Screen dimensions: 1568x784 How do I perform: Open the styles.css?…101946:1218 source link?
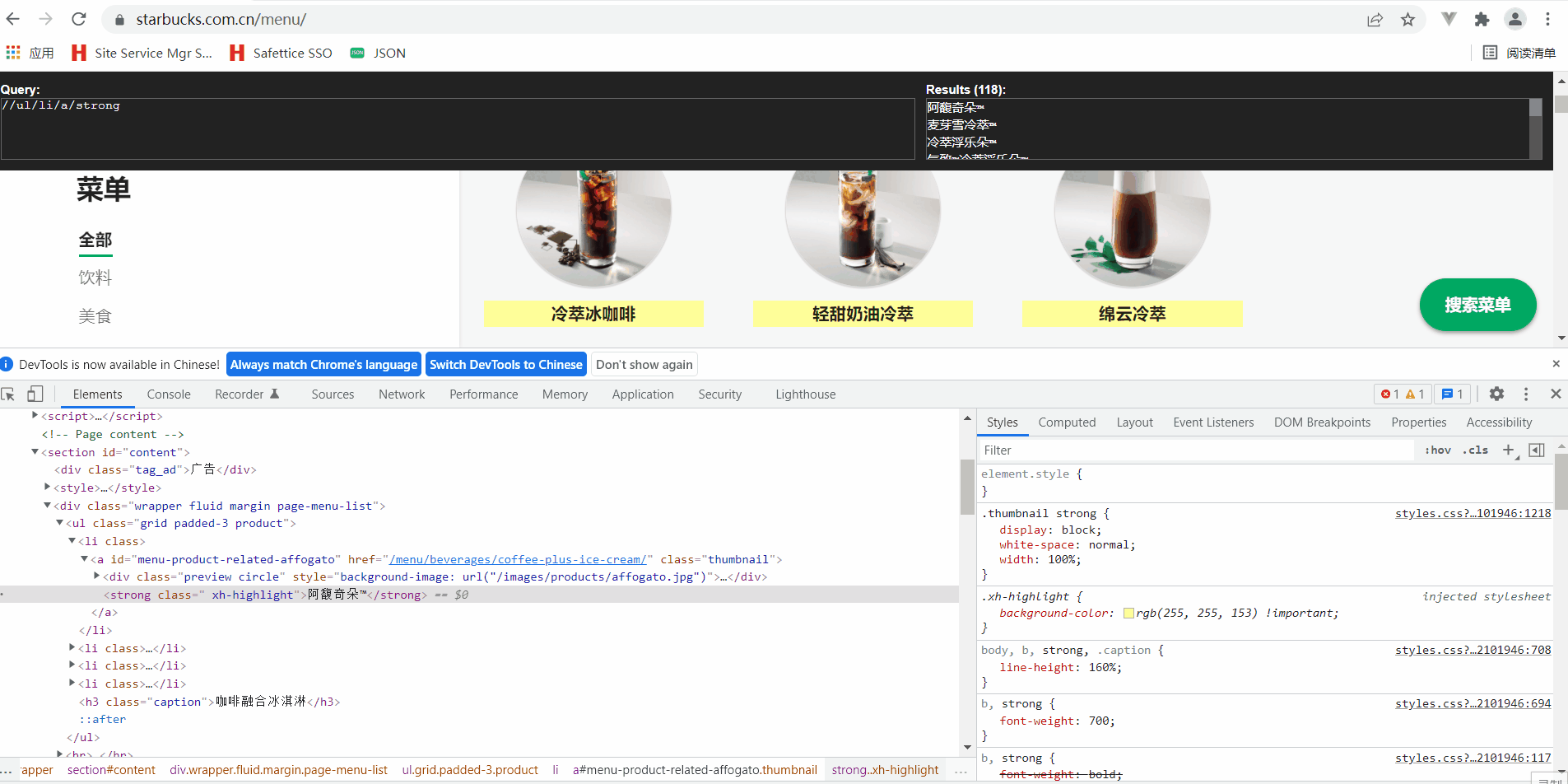[x=1473, y=513]
